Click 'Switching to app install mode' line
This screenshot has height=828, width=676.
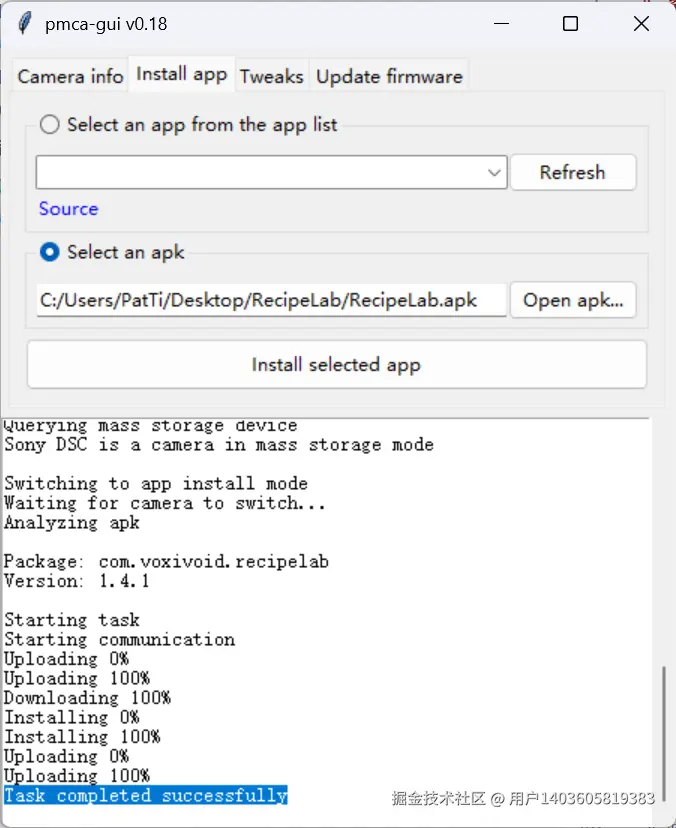156,483
